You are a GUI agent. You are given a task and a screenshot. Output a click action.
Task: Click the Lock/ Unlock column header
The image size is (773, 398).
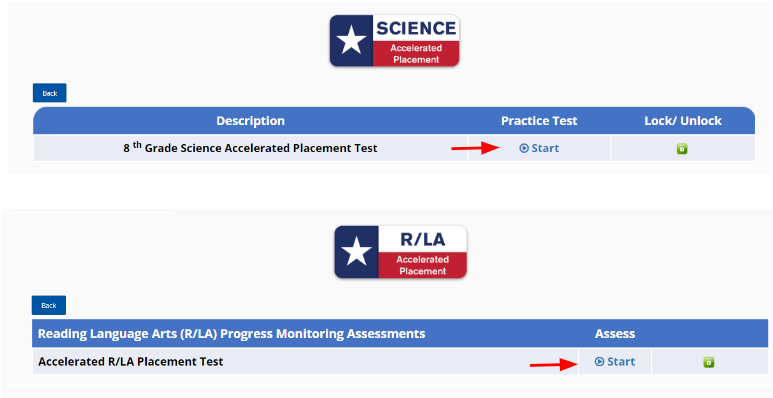tap(683, 121)
